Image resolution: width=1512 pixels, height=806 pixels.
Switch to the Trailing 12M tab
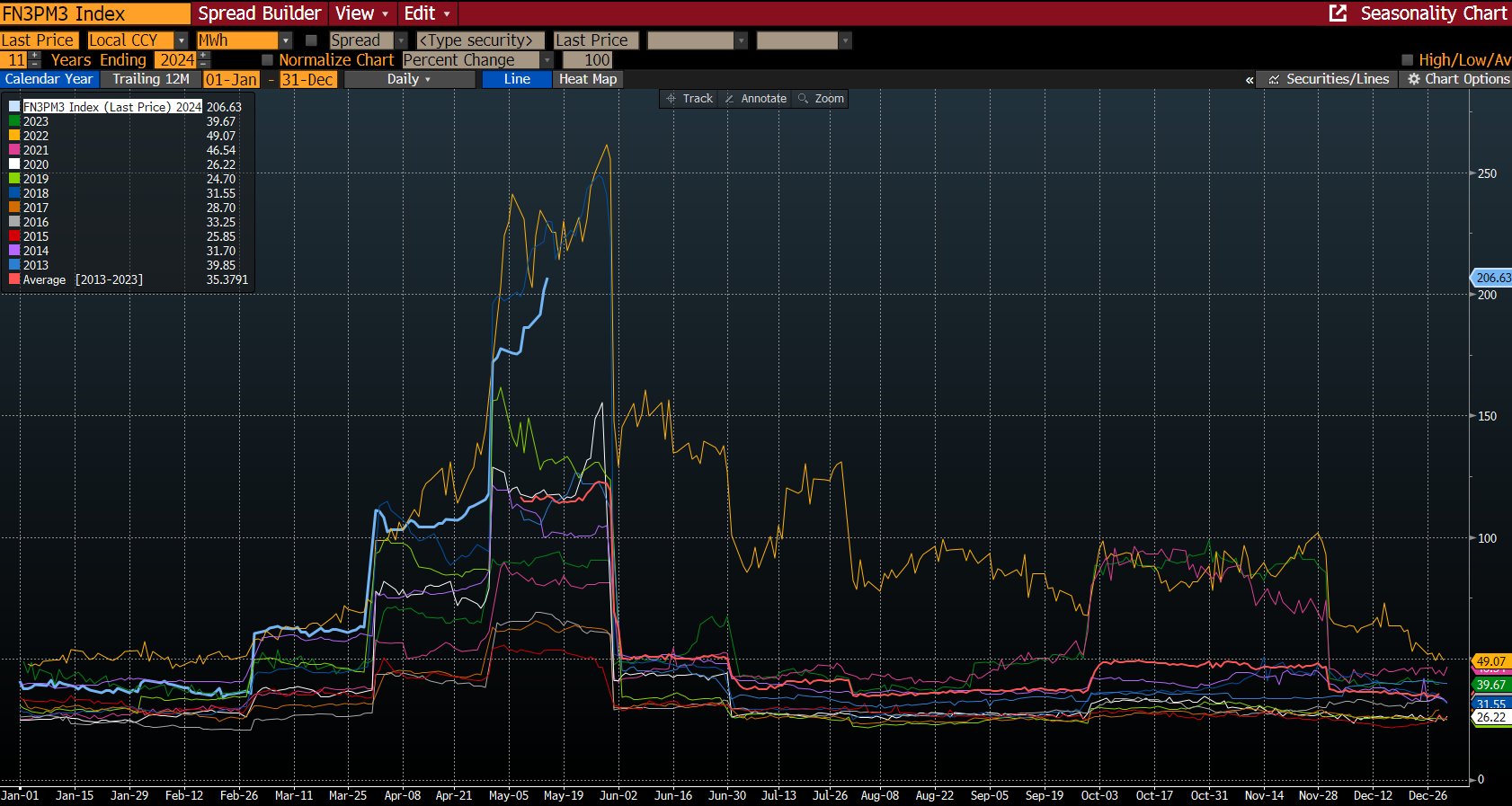coord(151,79)
